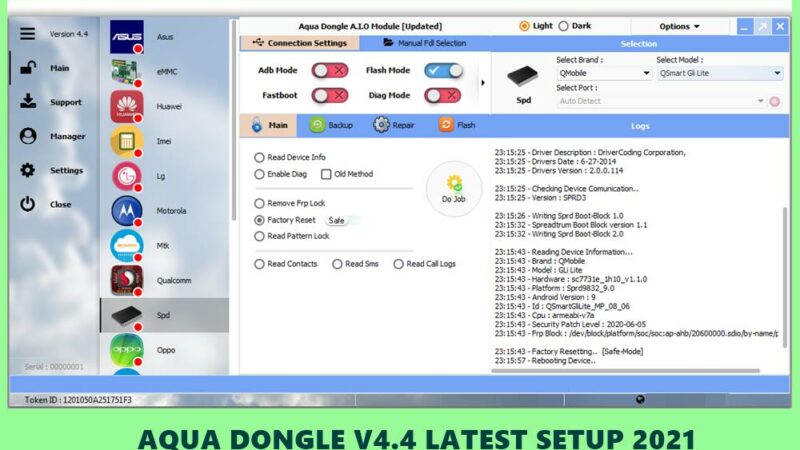Click the Manager label in sidebar
This screenshot has height=450, width=800.
67,136
